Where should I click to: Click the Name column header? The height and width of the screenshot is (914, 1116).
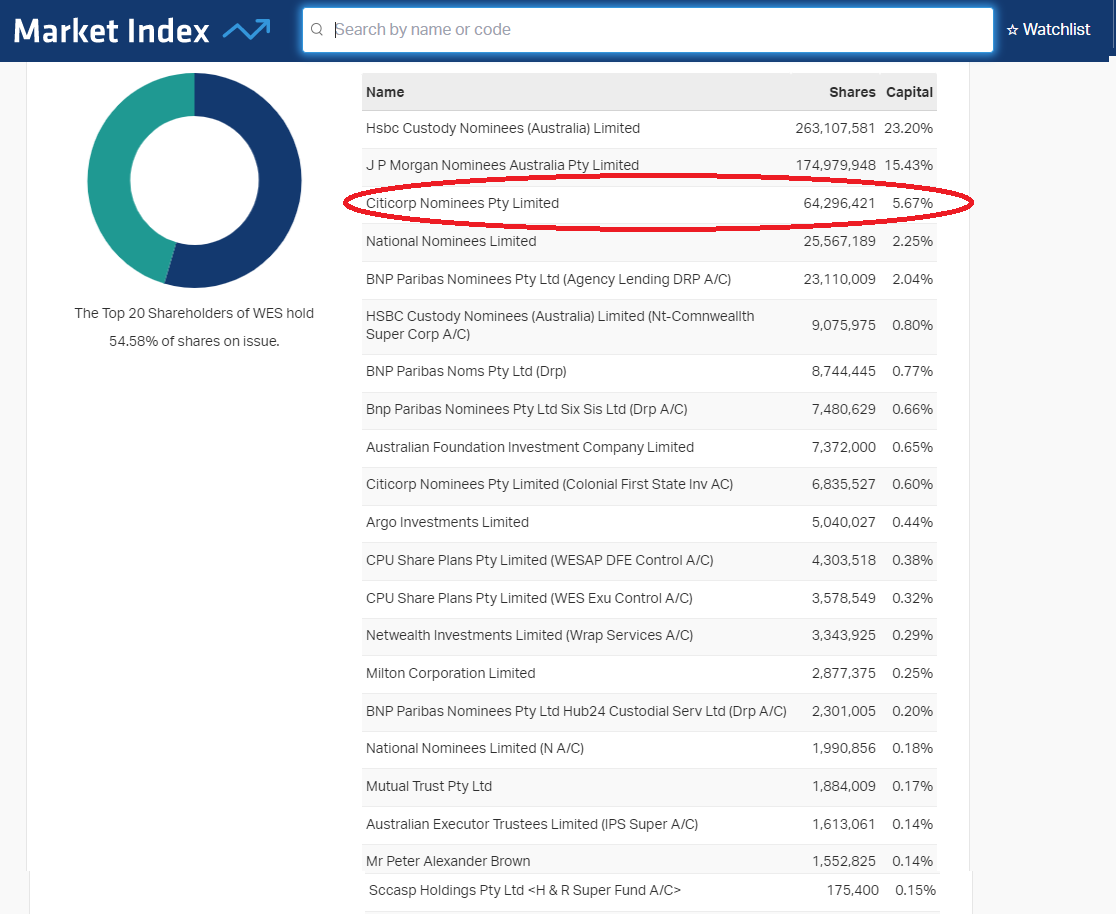pyautogui.click(x=385, y=92)
